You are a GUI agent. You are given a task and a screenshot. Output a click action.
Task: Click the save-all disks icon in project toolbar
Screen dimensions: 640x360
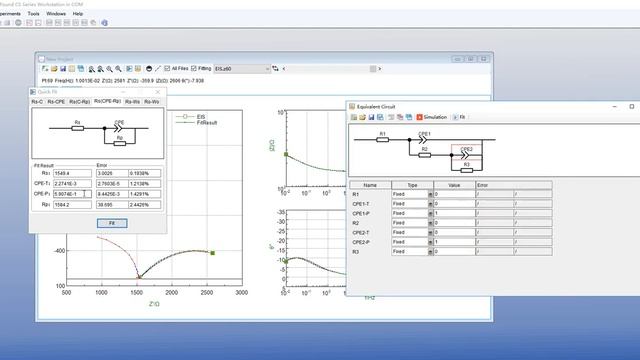tap(81, 69)
